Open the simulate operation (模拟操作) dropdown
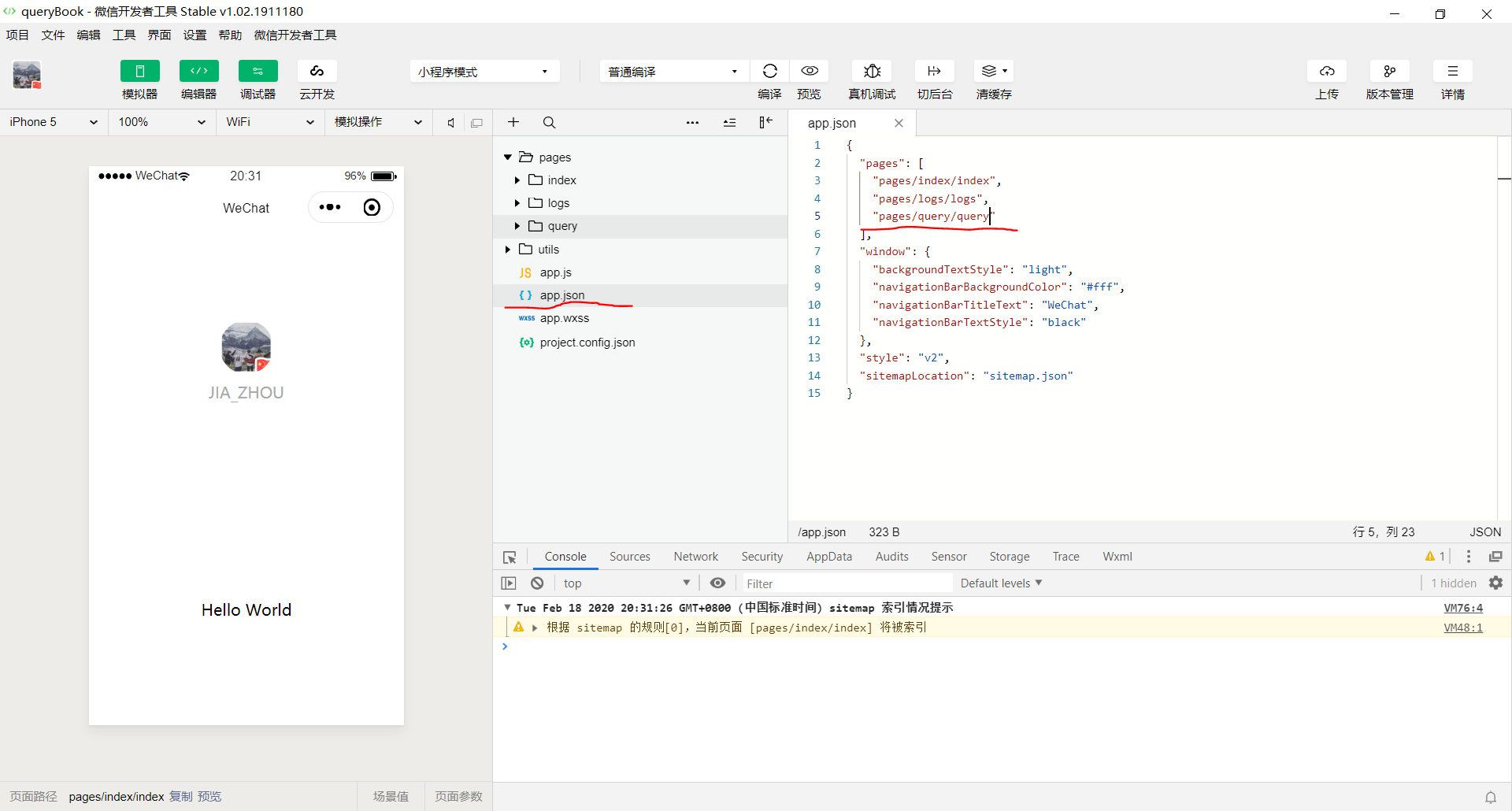The width and height of the screenshot is (1512, 811). click(379, 122)
